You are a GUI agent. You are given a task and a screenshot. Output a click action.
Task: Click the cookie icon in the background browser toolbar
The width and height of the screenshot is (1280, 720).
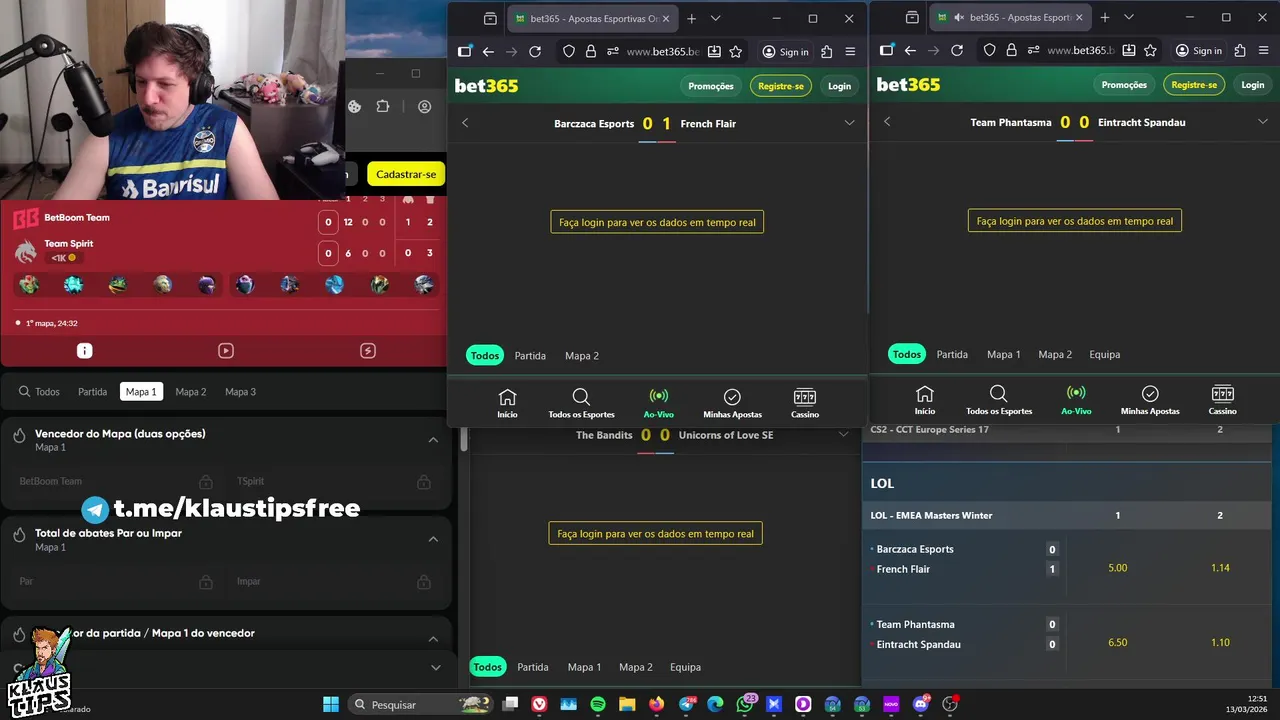[x=355, y=107]
